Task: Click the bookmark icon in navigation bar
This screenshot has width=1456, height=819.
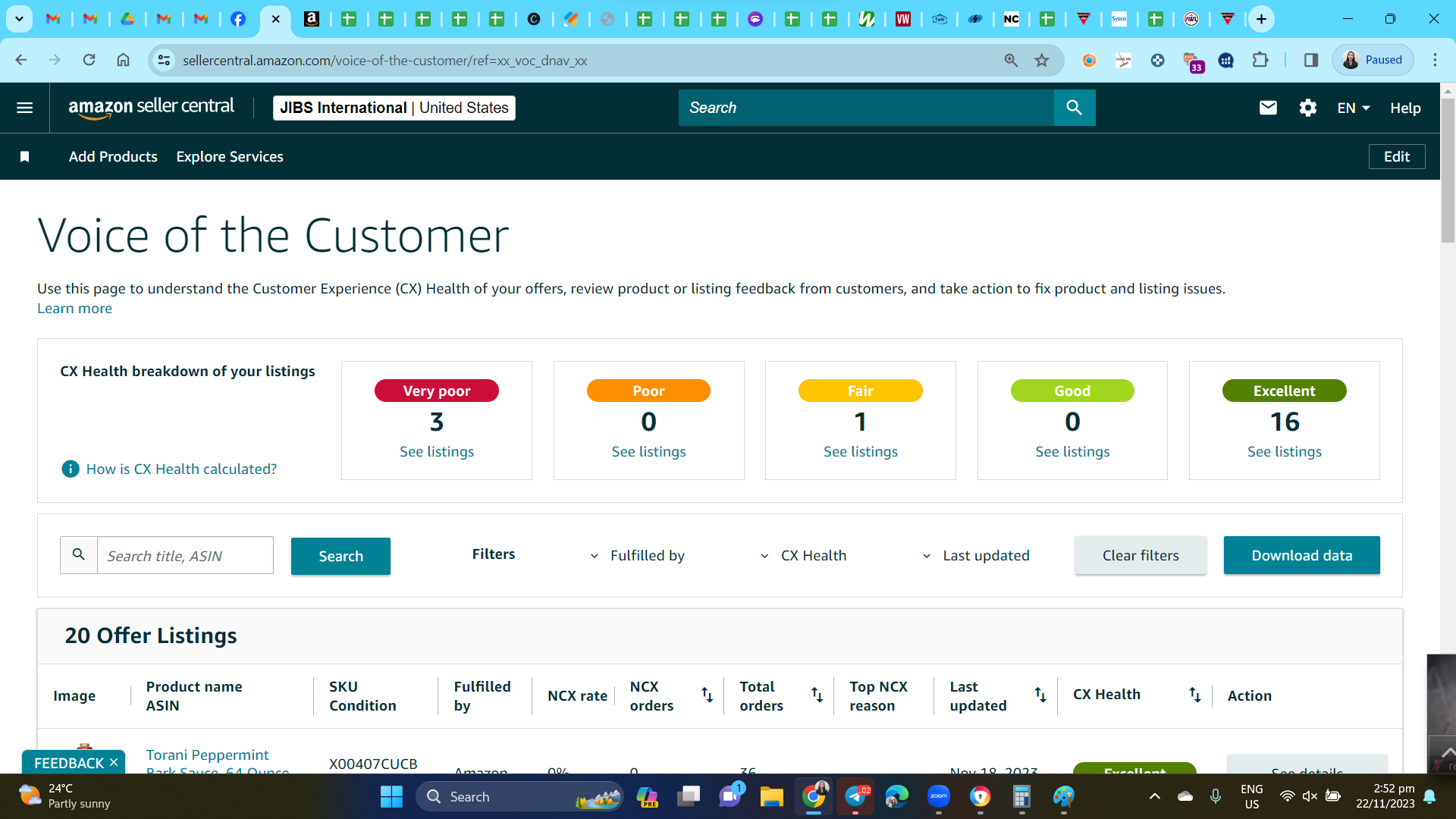Action: (24, 156)
